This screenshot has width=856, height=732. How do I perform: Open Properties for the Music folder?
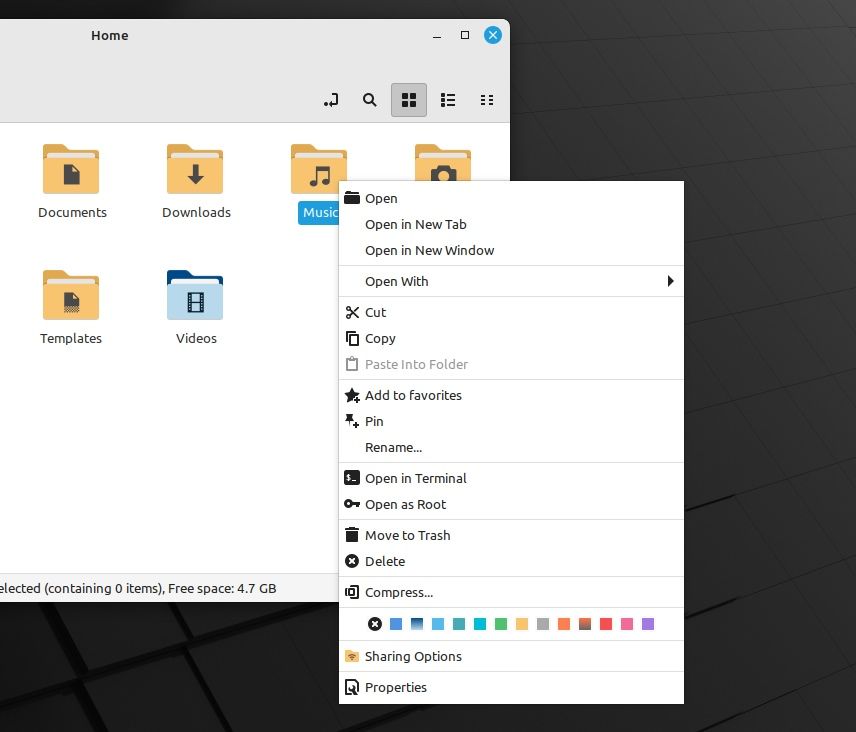click(x=396, y=687)
